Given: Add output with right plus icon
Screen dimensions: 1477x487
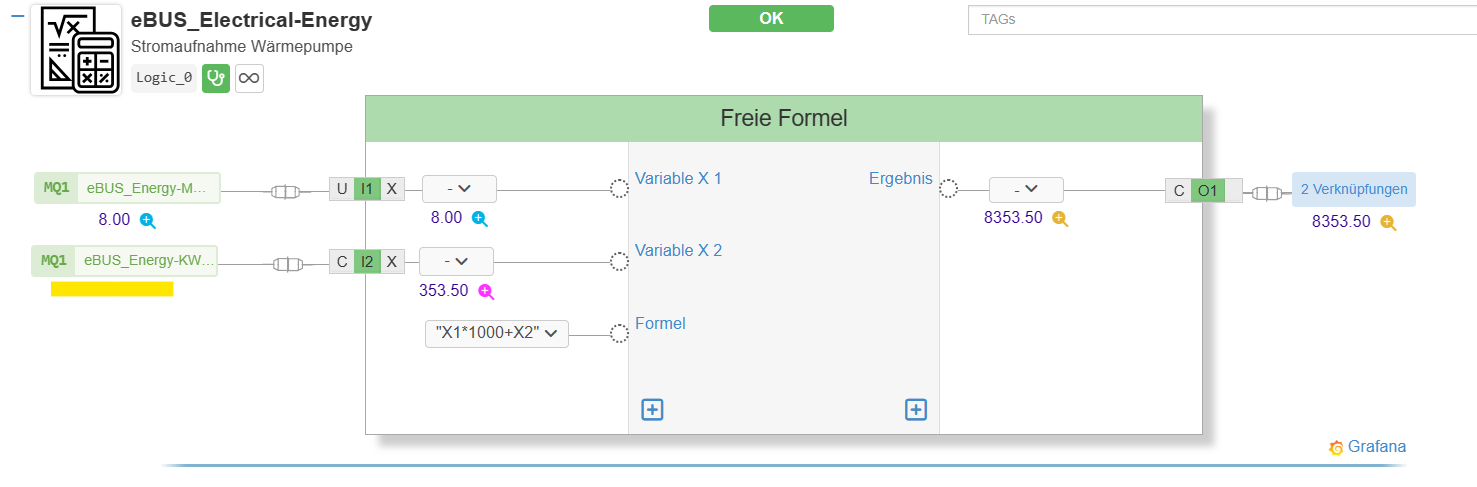Looking at the screenshot, I should [x=916, y=409].
